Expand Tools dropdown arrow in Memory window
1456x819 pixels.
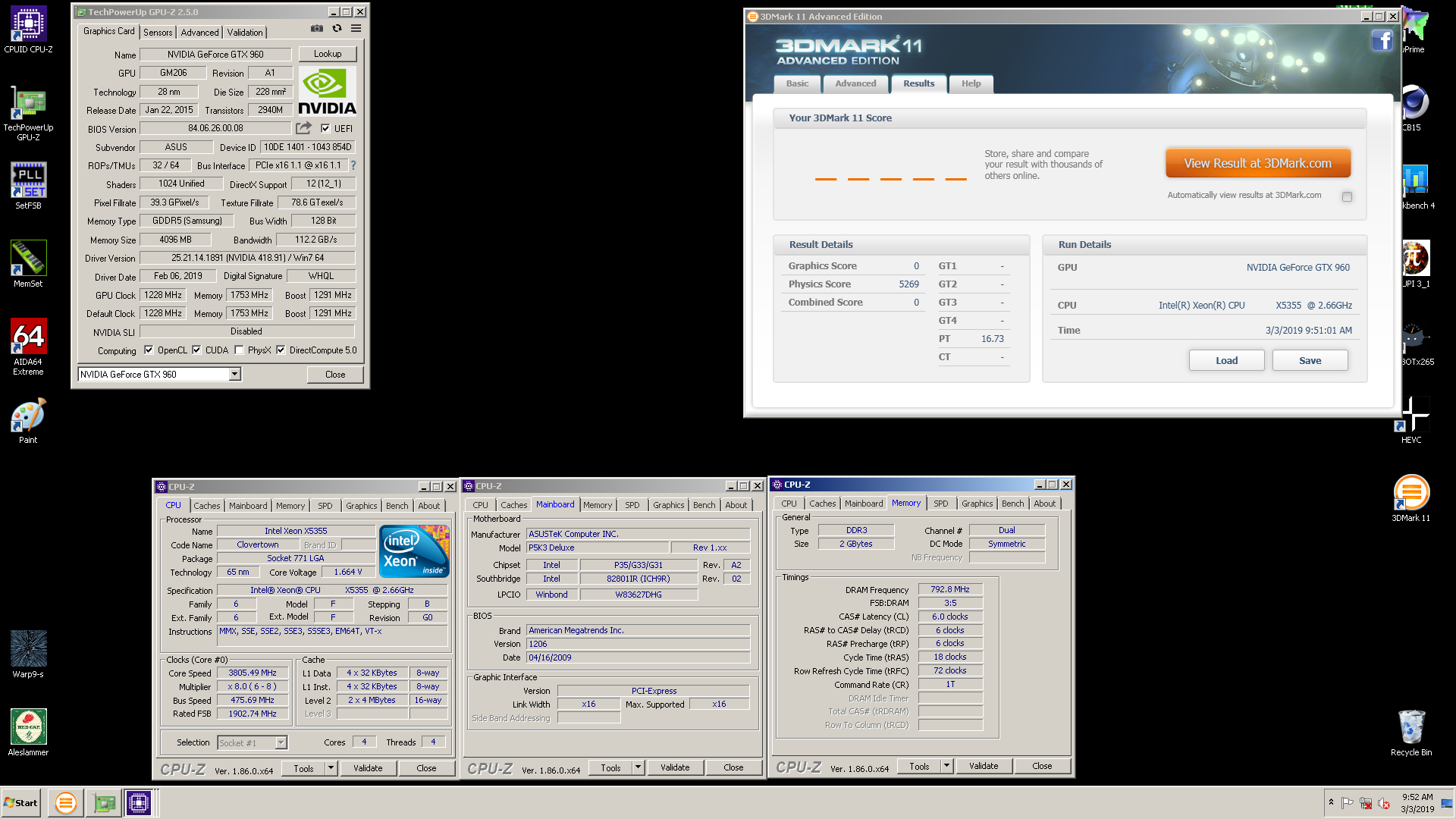pos(946,766)
